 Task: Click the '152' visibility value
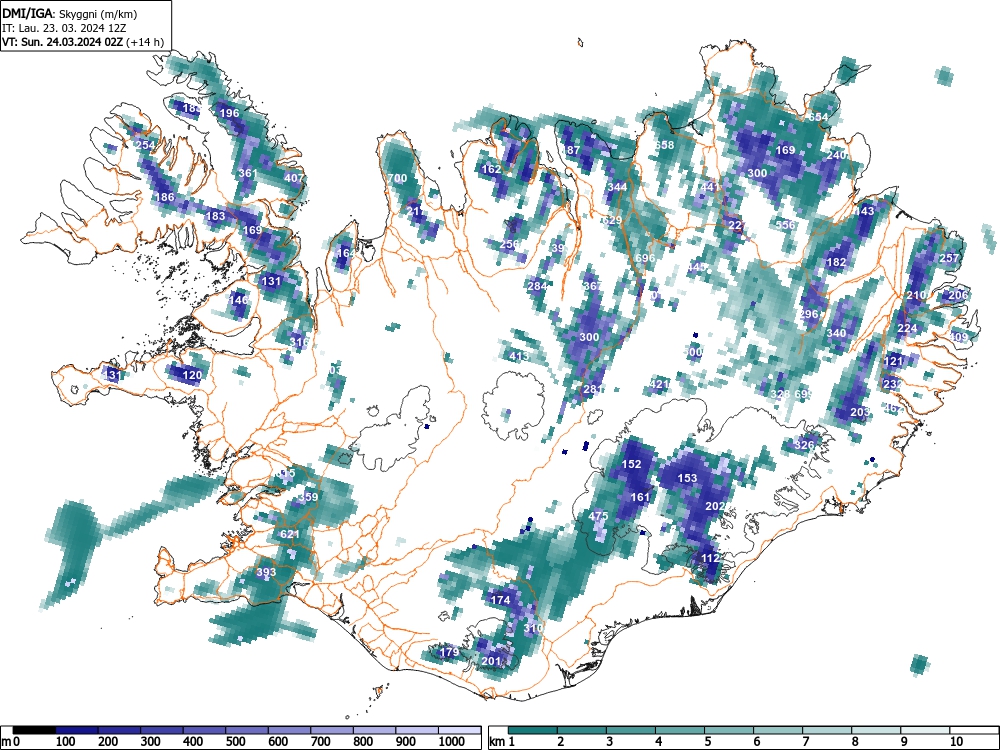pyautogui.click(x=631, y=464)
